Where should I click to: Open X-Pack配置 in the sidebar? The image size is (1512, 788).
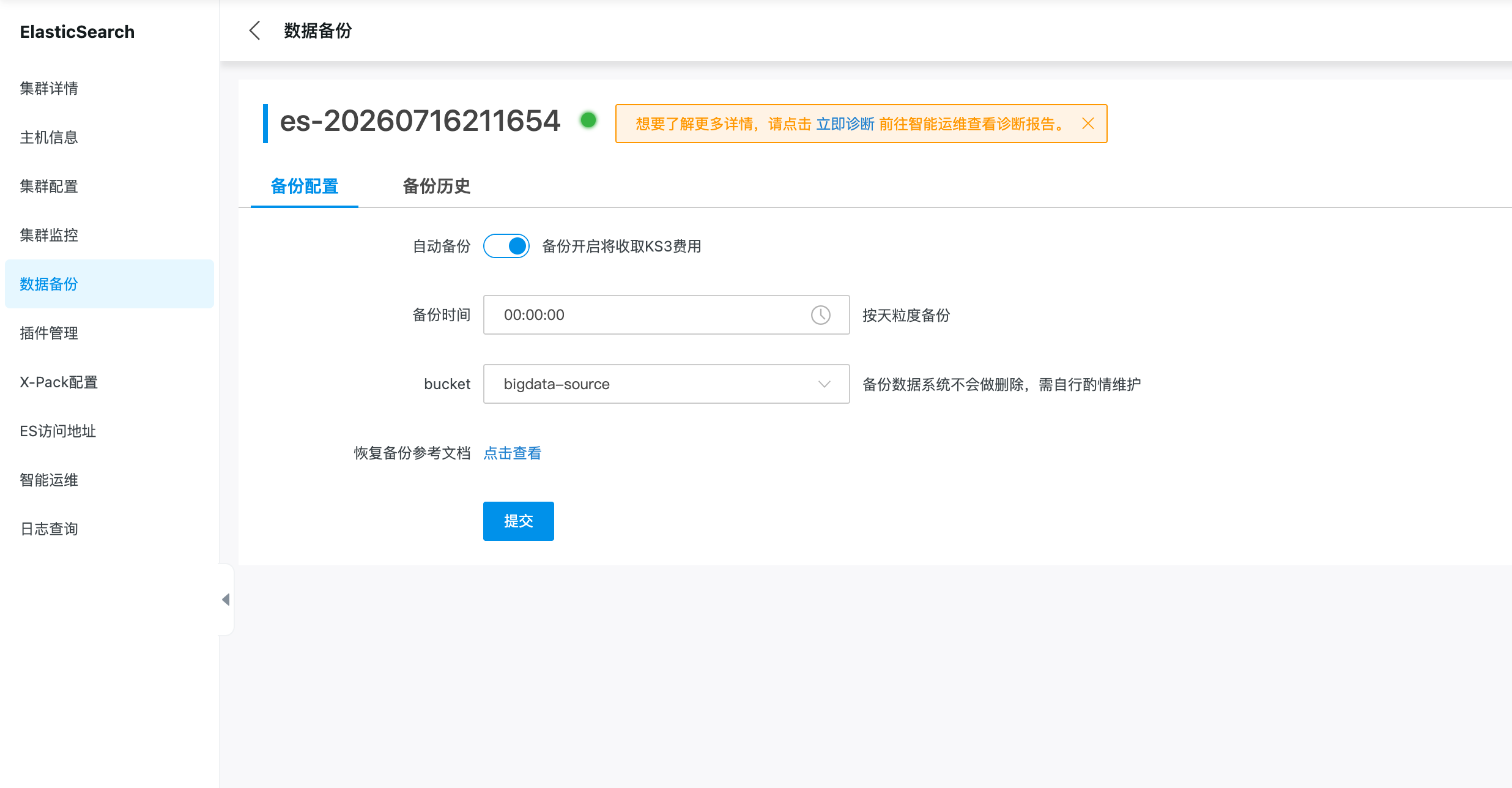pyautogui.click(x=109, y=382)
